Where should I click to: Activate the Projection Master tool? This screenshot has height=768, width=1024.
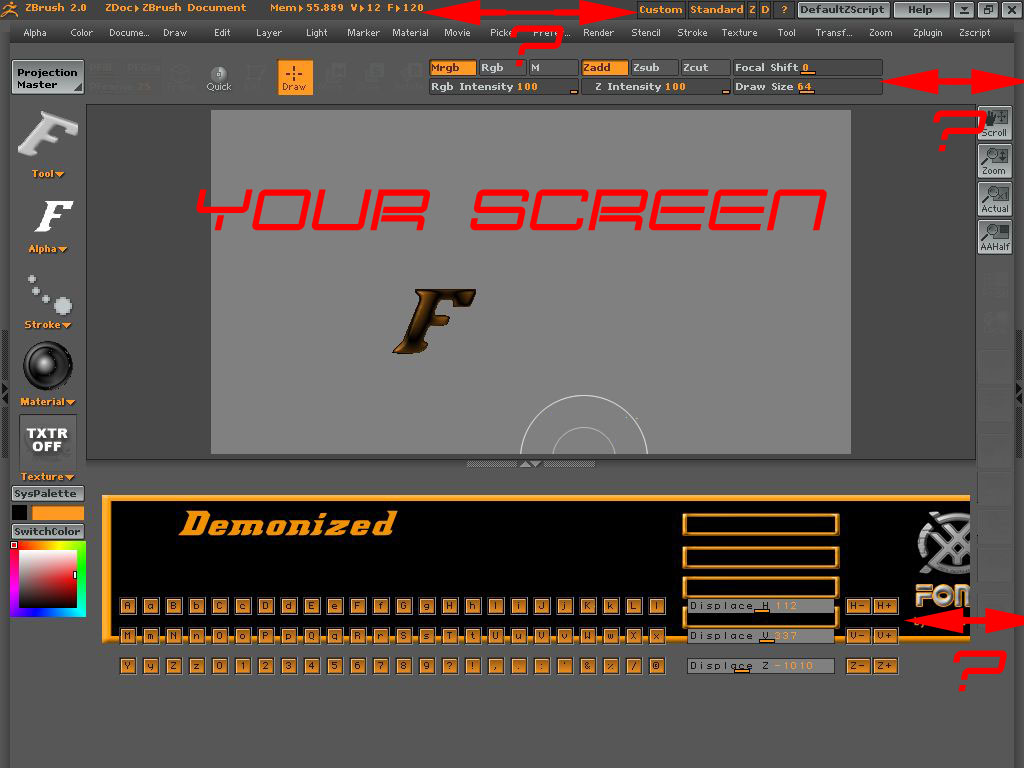pos(46,75)
